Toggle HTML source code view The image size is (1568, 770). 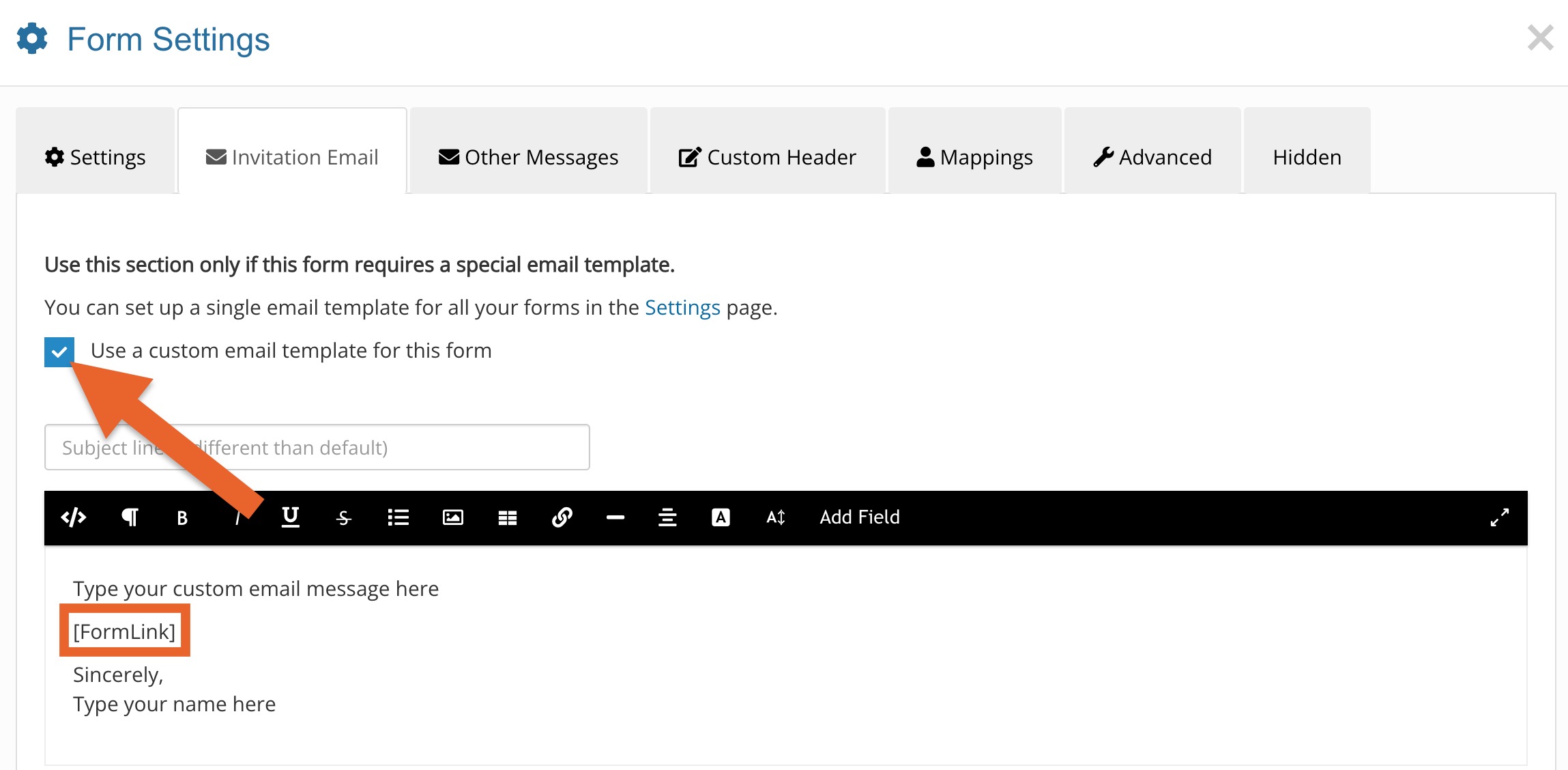click(73, 517)
